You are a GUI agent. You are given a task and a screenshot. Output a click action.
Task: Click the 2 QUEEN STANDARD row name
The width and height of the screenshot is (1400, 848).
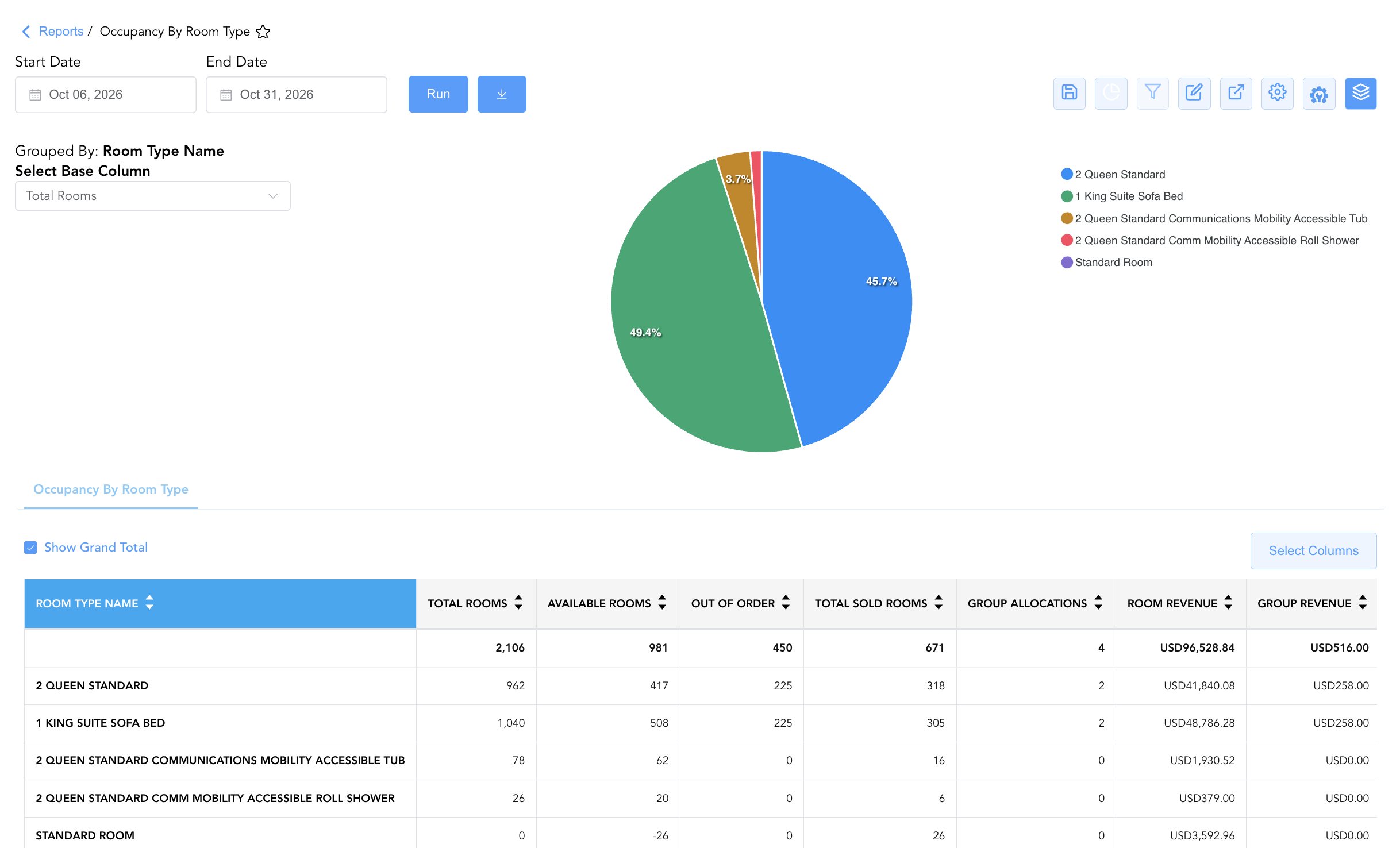click(92, 685)
